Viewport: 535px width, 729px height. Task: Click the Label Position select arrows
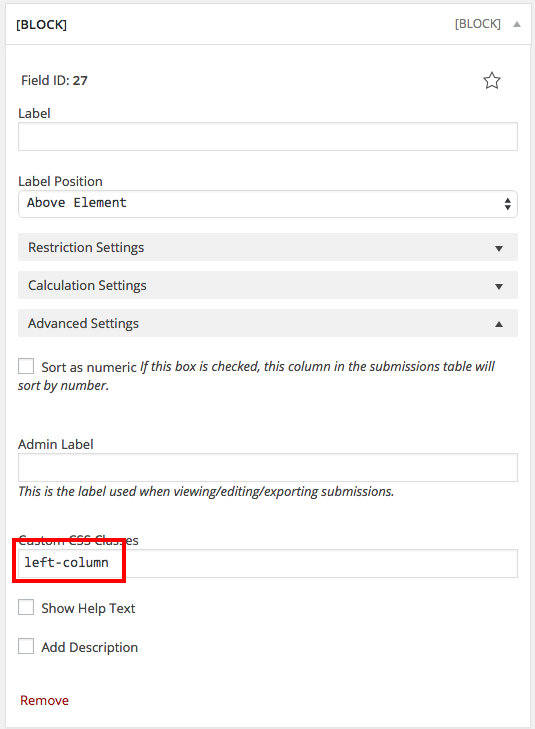pyautogui.click(x=508, y=204)
